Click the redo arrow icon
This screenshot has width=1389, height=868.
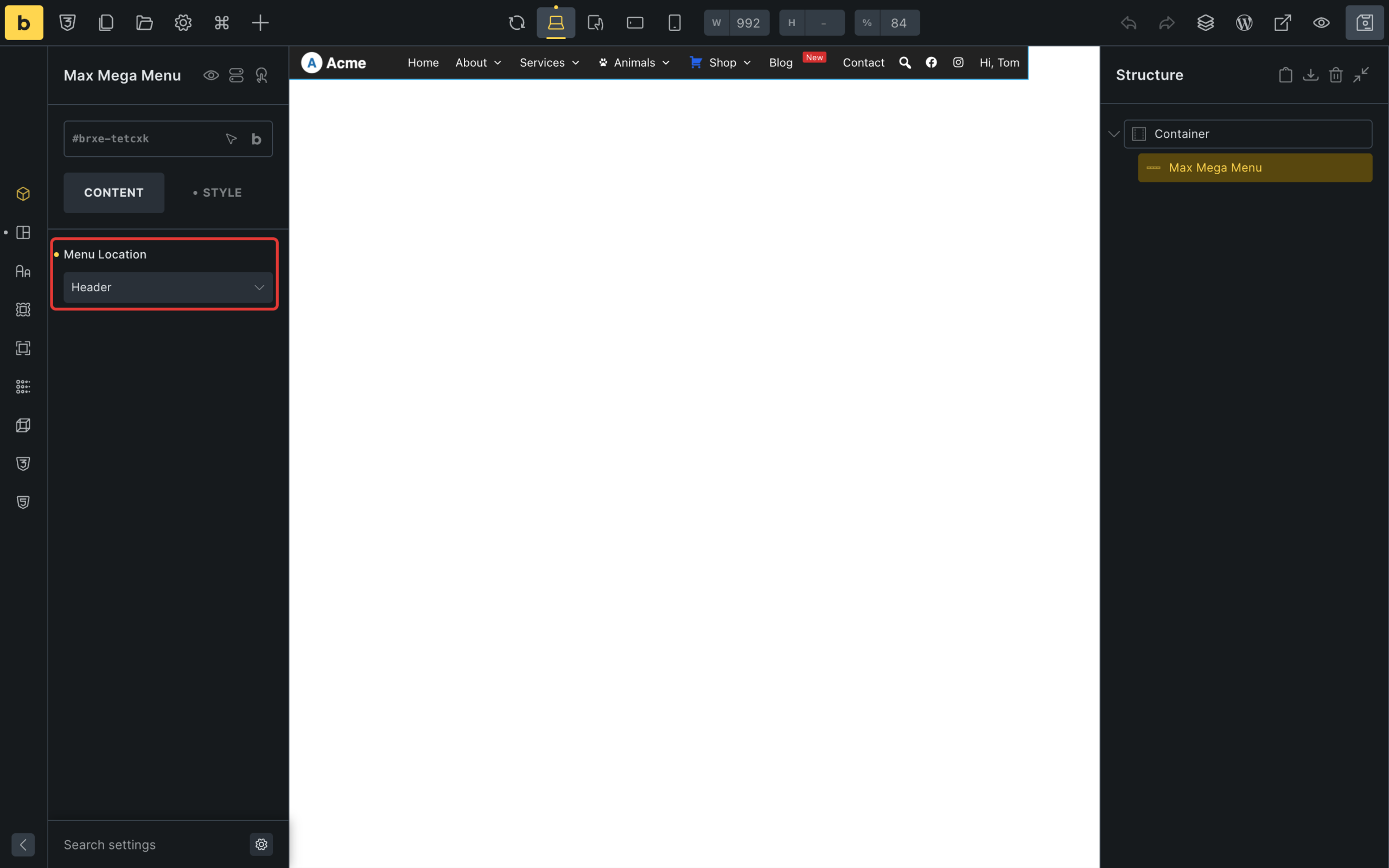[x=1167, y=23]
